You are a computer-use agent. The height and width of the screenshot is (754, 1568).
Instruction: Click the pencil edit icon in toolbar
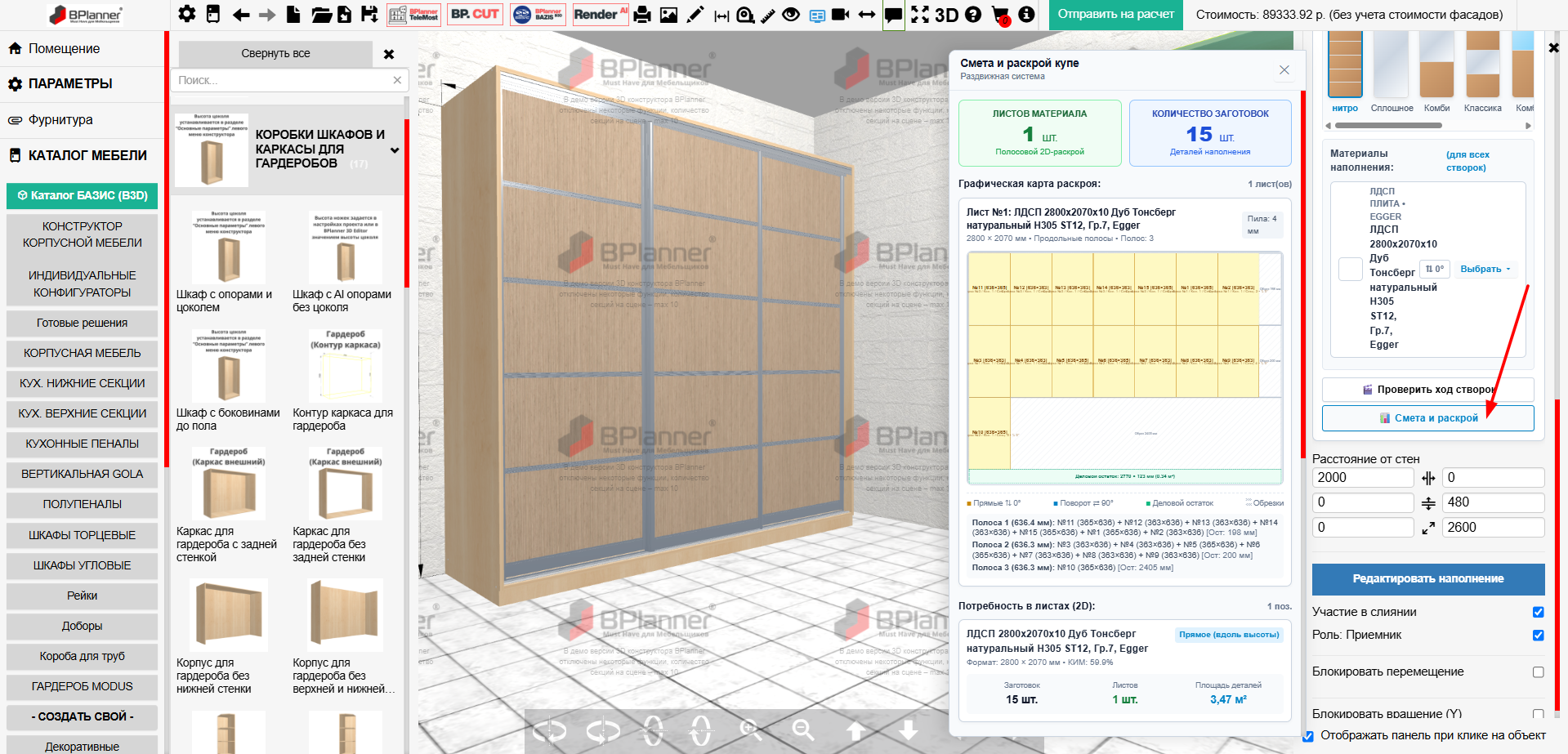pyautogui.click(x=695, y=15)
